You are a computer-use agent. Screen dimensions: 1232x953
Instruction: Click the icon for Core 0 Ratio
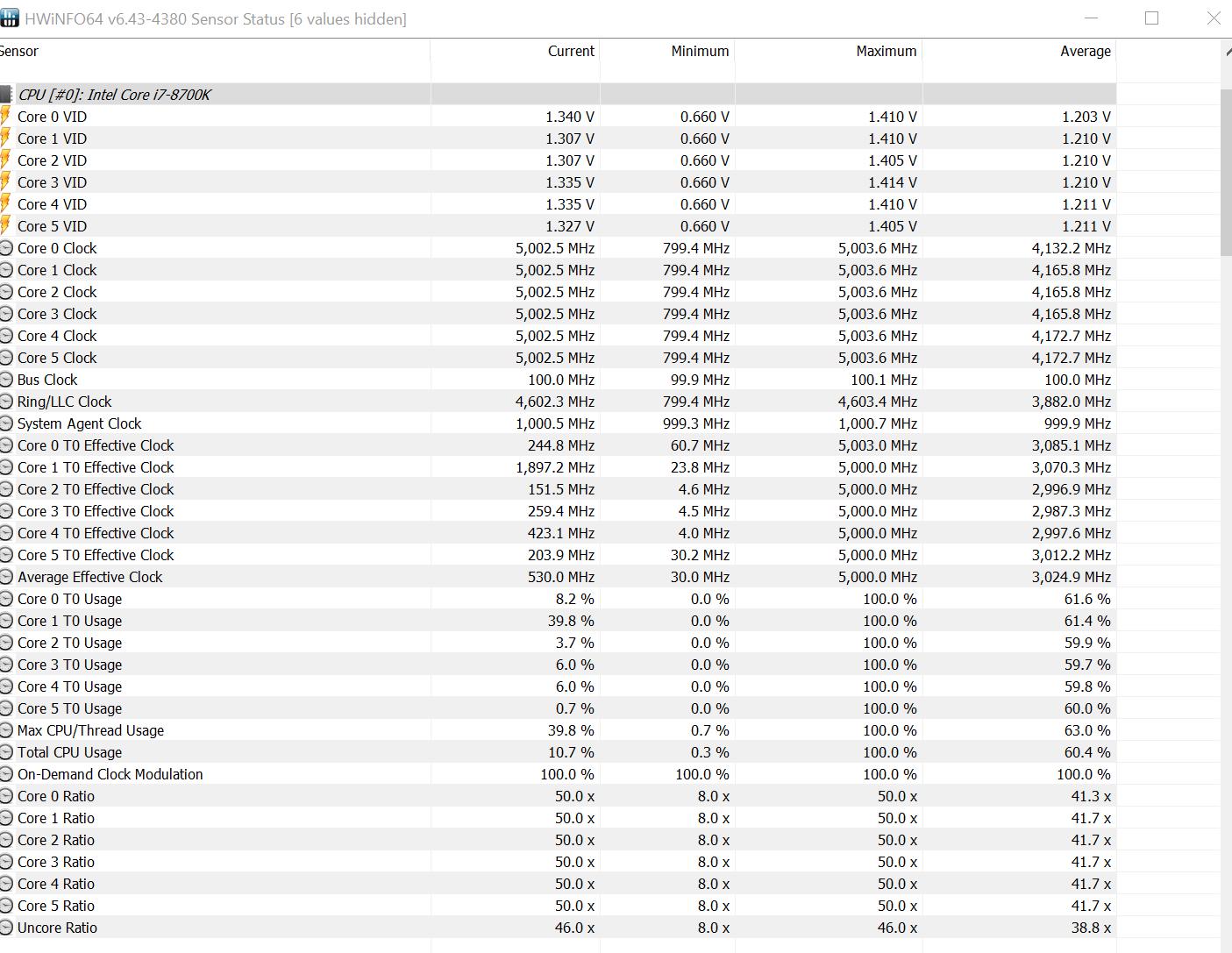tap(6, 796)
